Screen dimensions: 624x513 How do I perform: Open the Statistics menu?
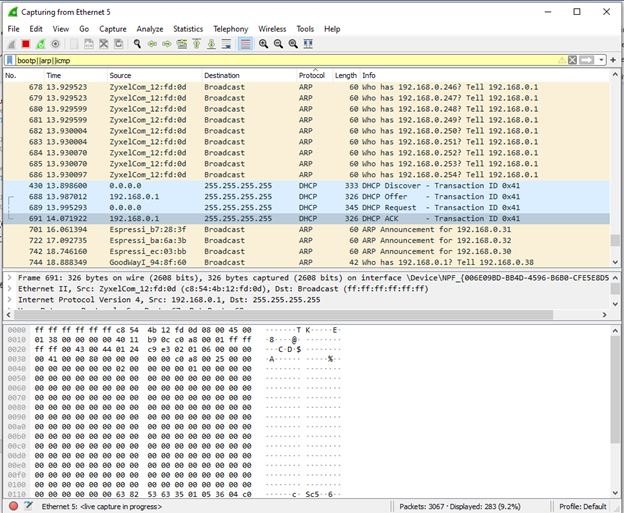[188, 29]
